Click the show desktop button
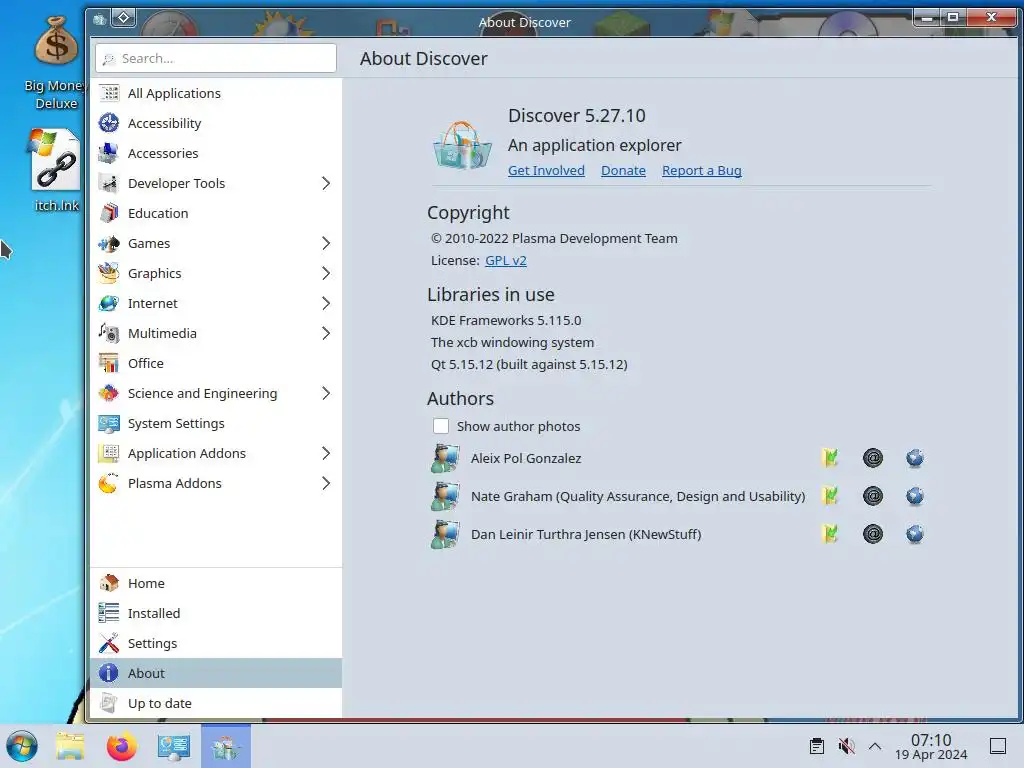The width and height of the screenshot is (1024, 768). click(x=997, y=746)
